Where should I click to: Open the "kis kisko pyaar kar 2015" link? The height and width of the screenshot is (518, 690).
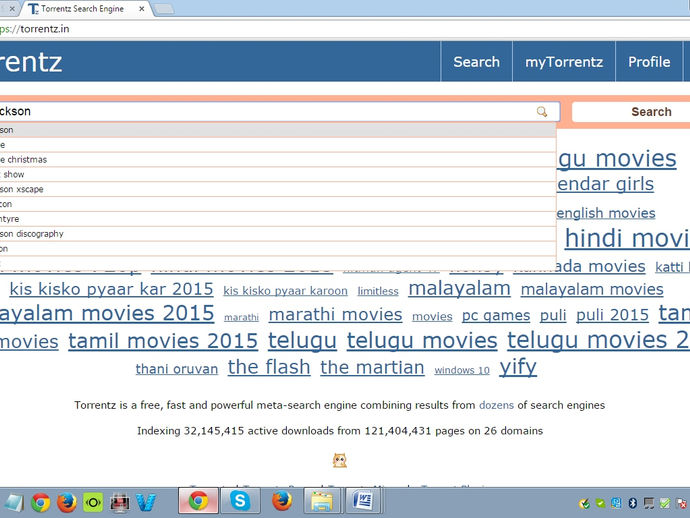point(111,289)
